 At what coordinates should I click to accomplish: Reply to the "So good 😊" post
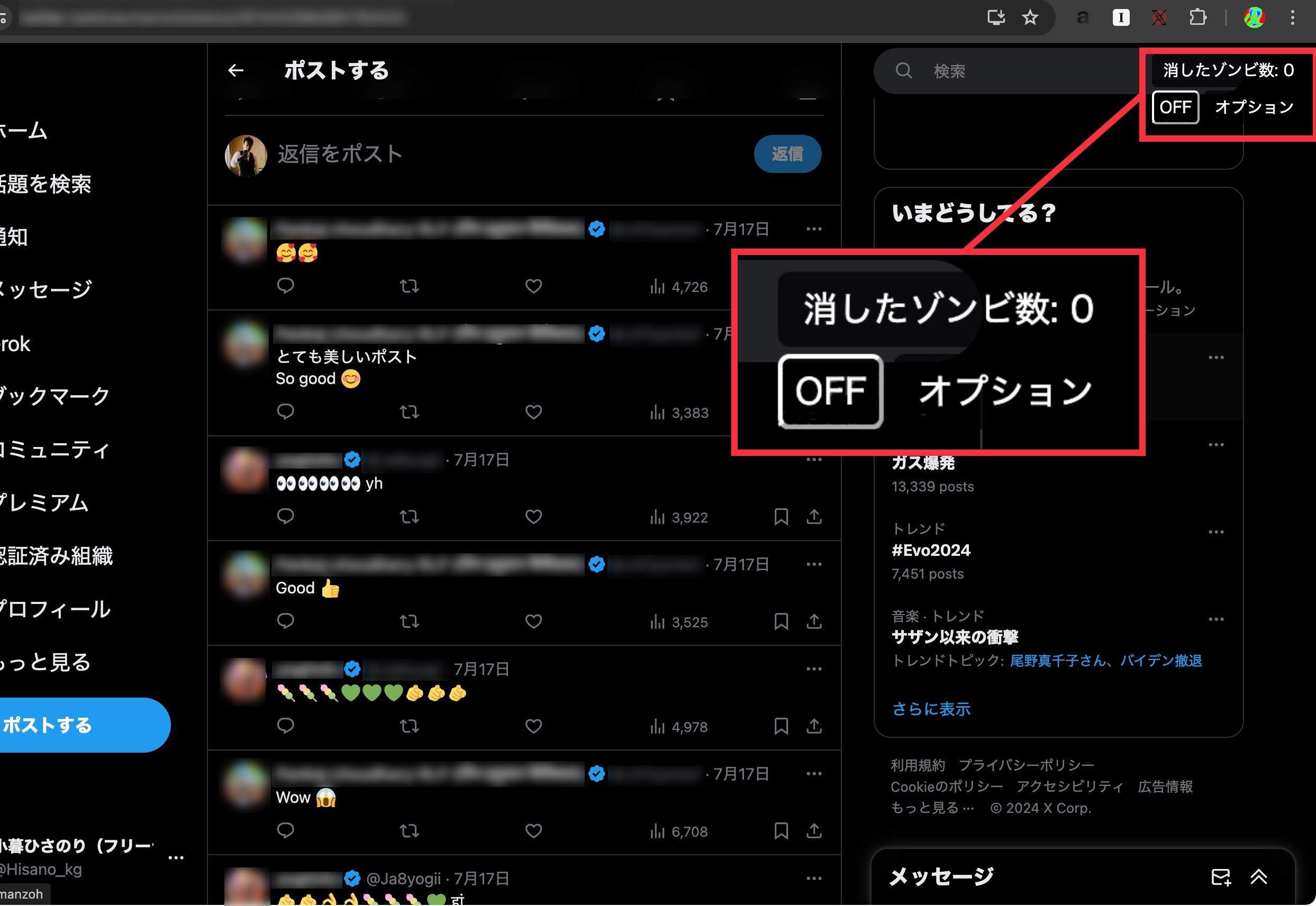coord(286,412)
